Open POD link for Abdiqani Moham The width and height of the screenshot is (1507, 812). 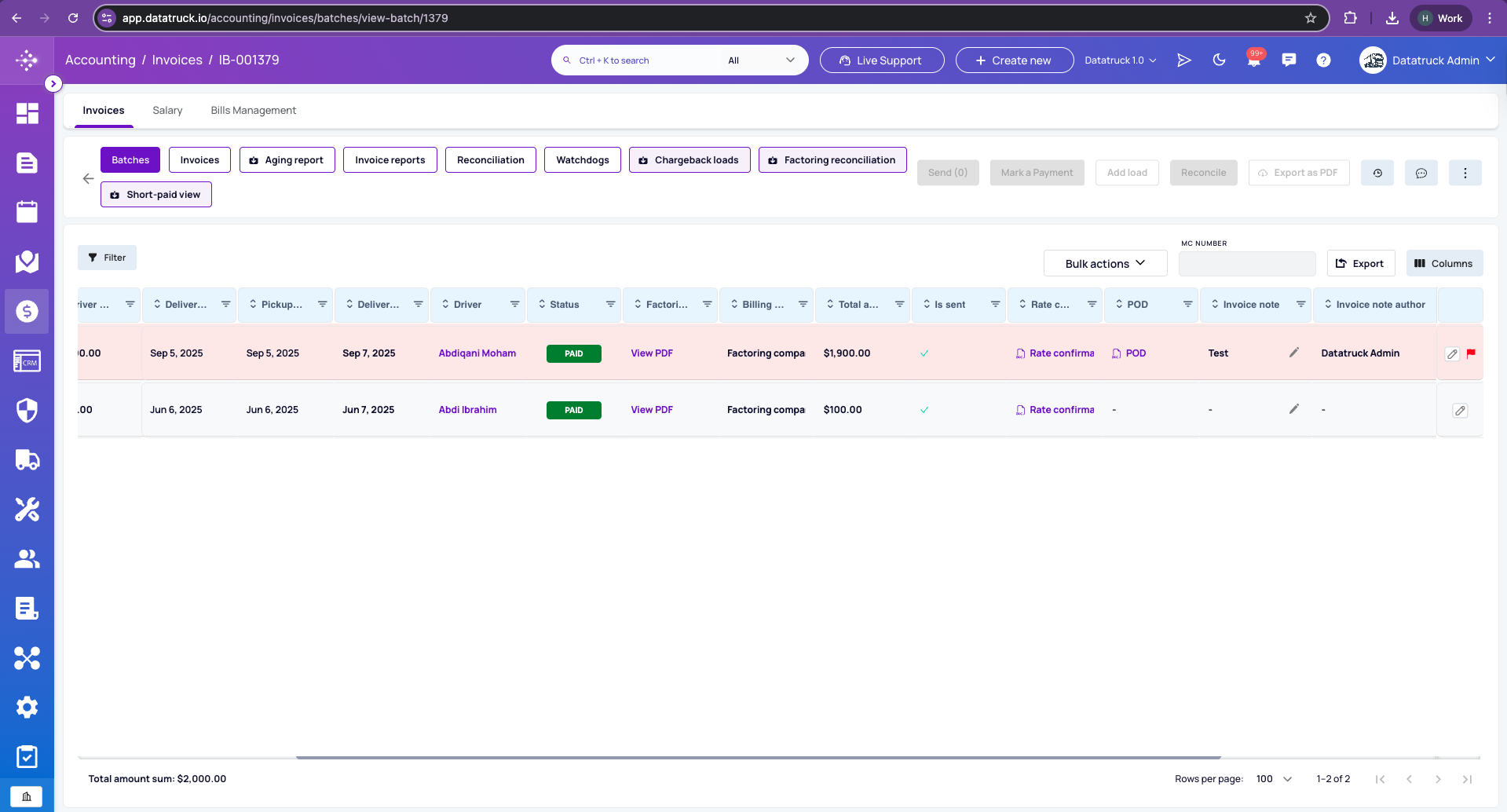pos(1129,353)
